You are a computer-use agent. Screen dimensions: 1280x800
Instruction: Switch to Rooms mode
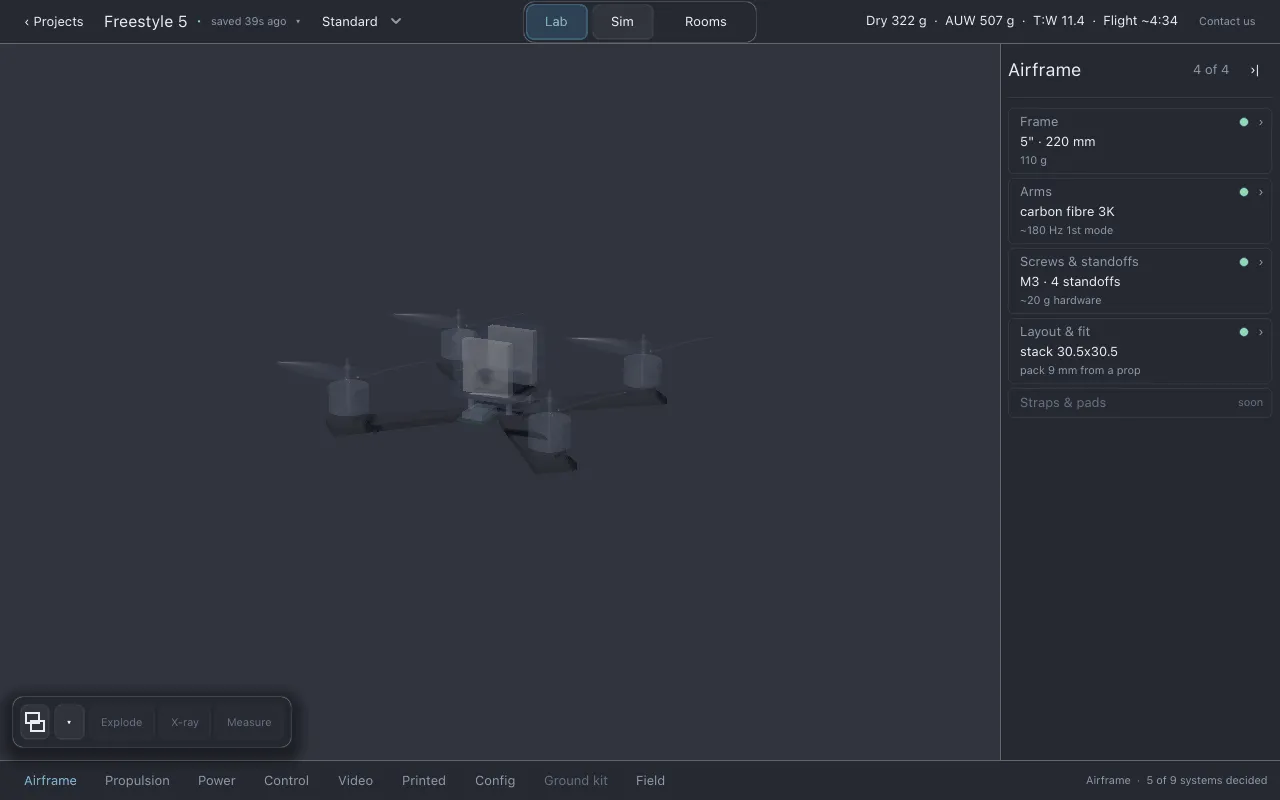coord(706,22)
